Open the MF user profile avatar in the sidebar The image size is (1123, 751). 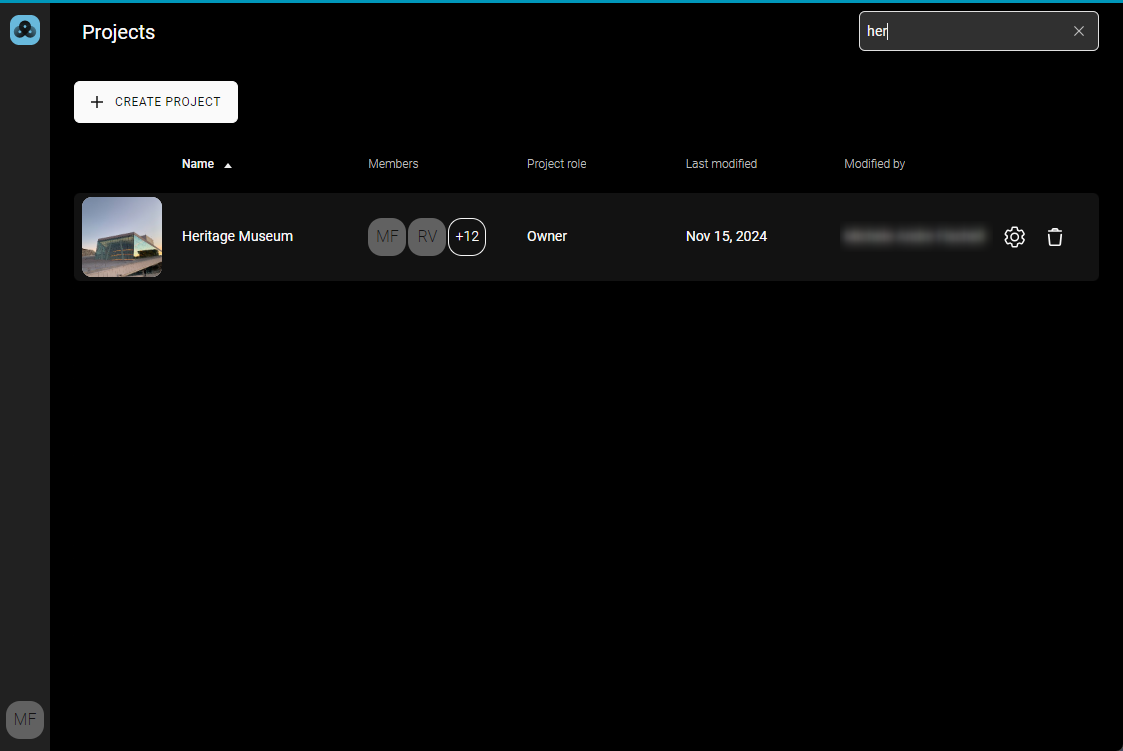click(25, 719)
